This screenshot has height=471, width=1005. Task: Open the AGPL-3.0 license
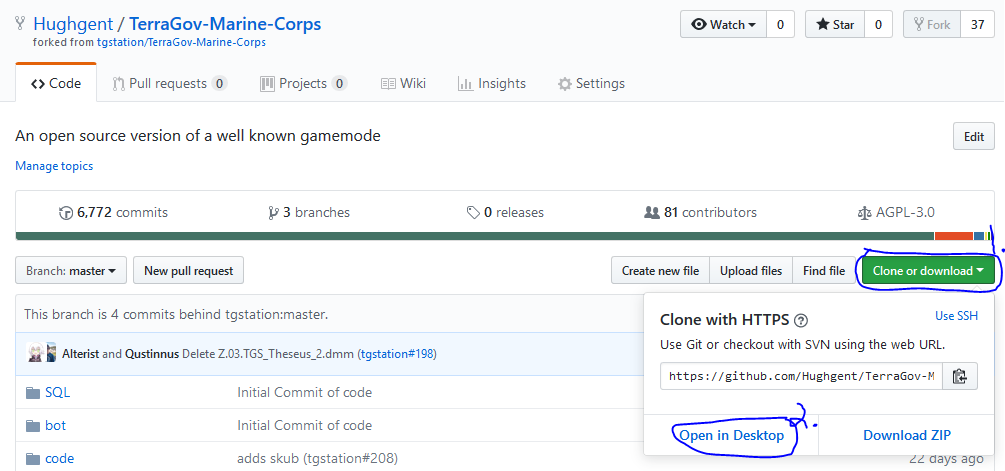pos(896,213)
